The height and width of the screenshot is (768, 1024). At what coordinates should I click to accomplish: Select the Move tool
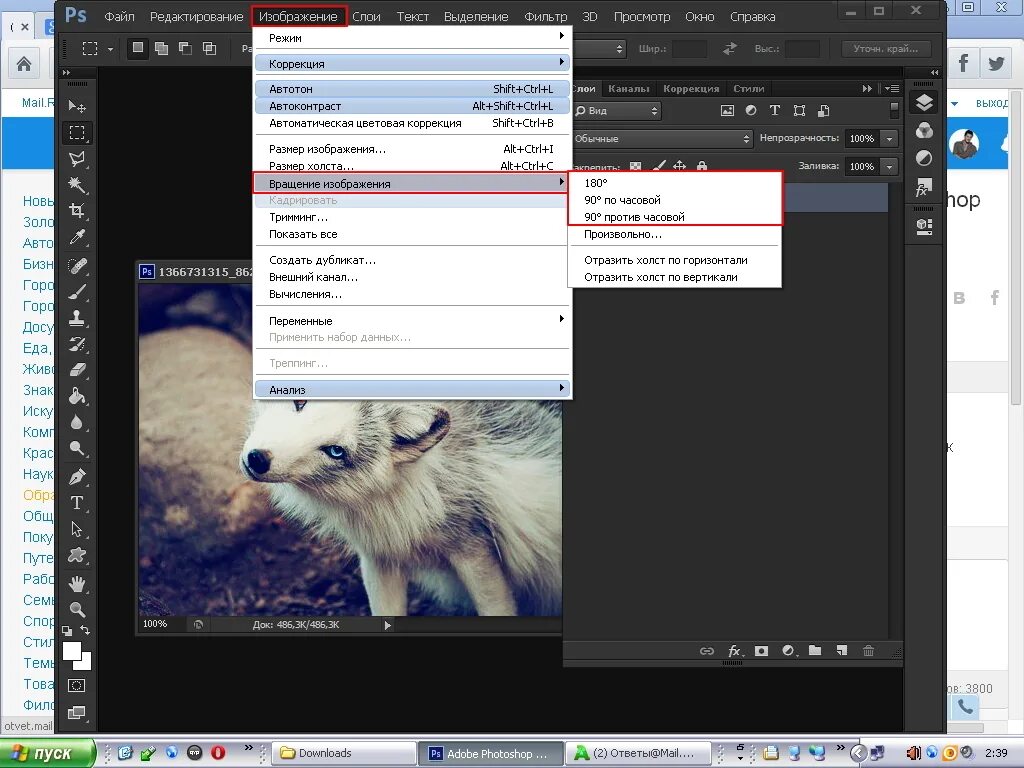pos(77,106)
